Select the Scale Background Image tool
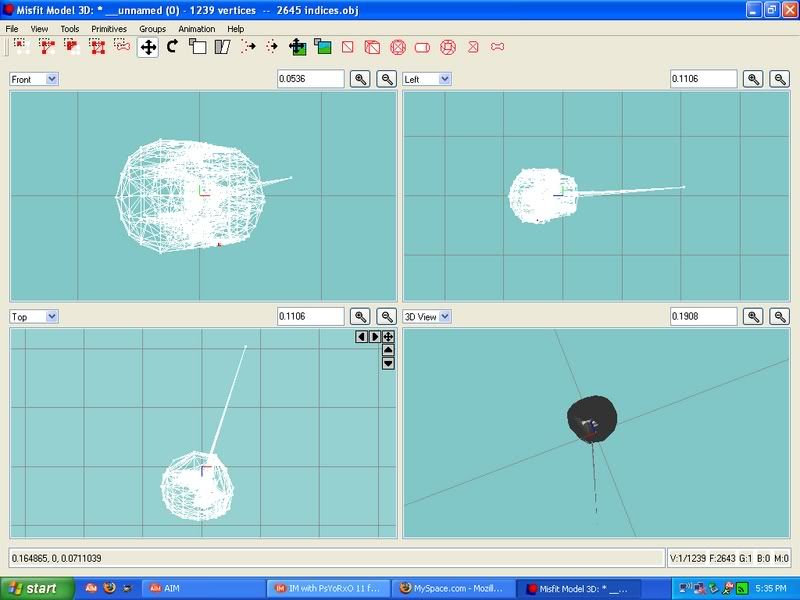The width and height of the screenshot is (800, 600). pyautogui.click(x=322, y=47)
